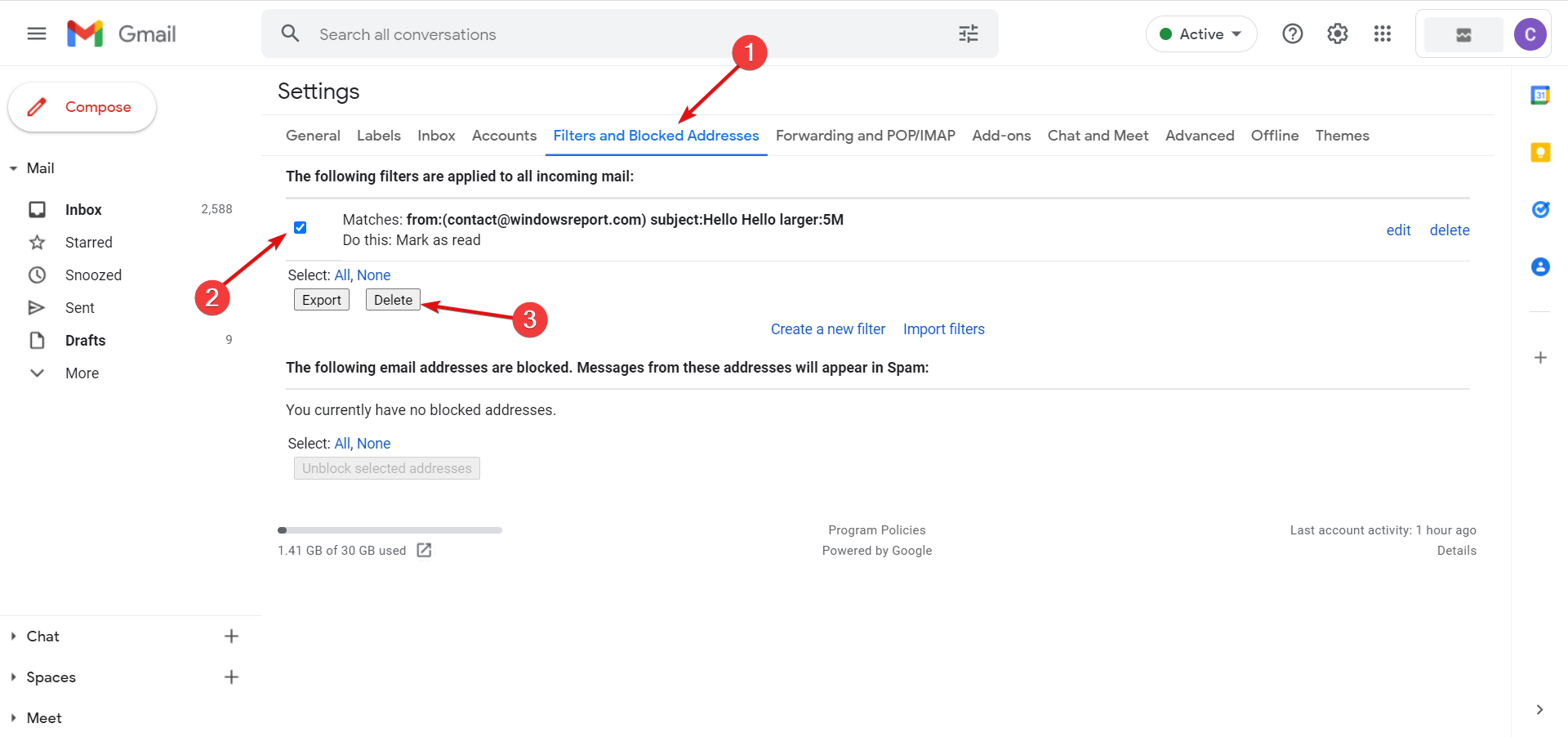1568x737 pixels.
Task: Select All blocked addresses link
Action: pos(342,444)
